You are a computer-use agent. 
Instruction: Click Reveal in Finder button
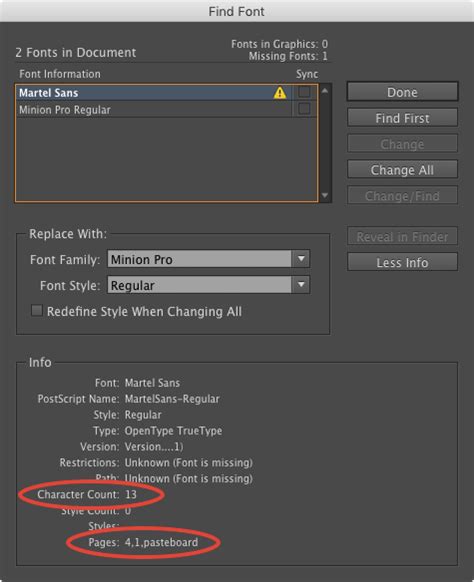click(402, 236)
